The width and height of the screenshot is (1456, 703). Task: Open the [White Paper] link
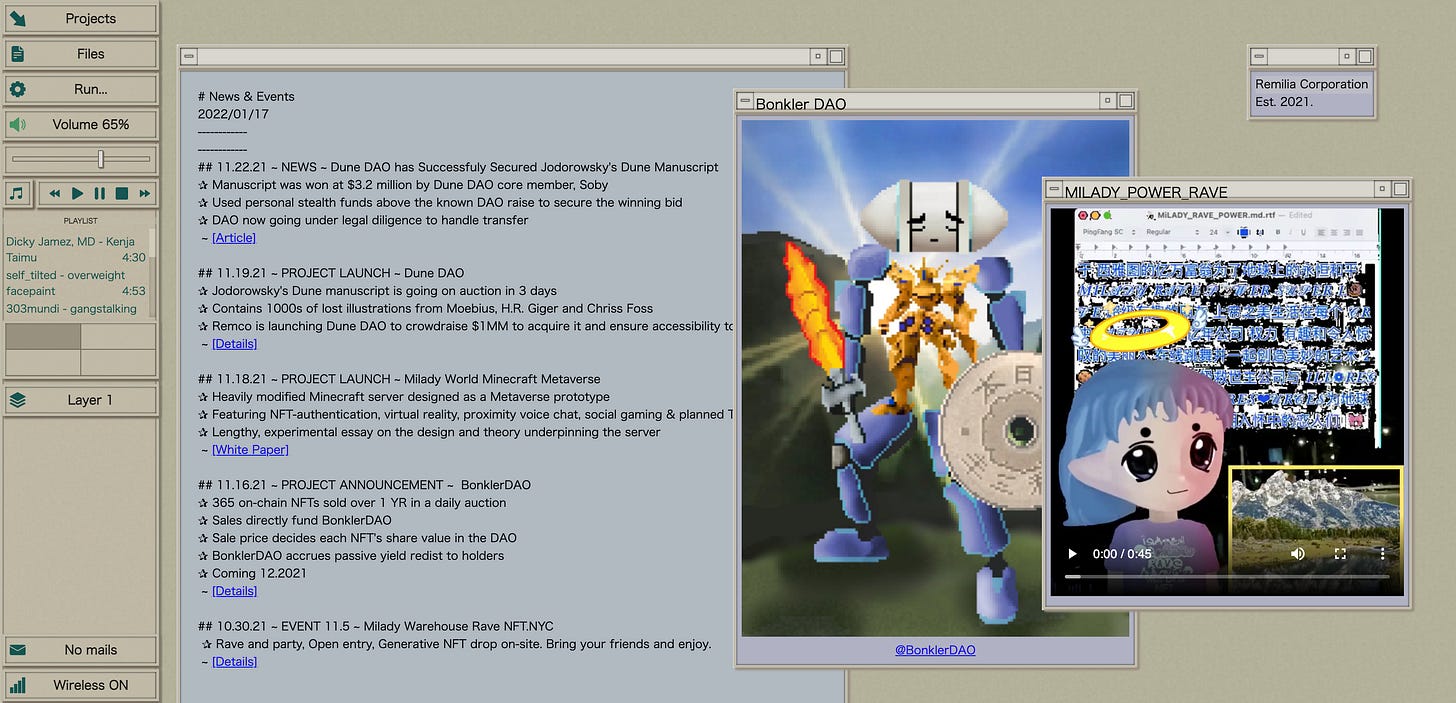click(250, 450)
